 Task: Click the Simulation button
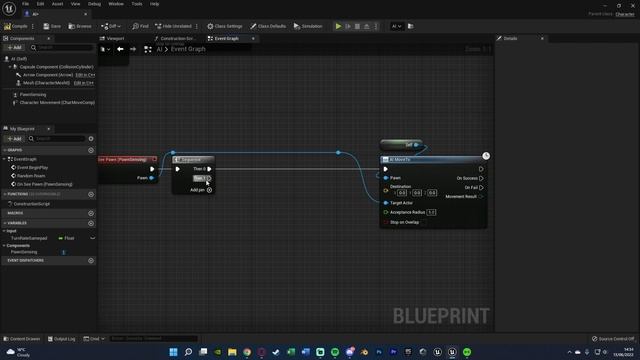308,26
